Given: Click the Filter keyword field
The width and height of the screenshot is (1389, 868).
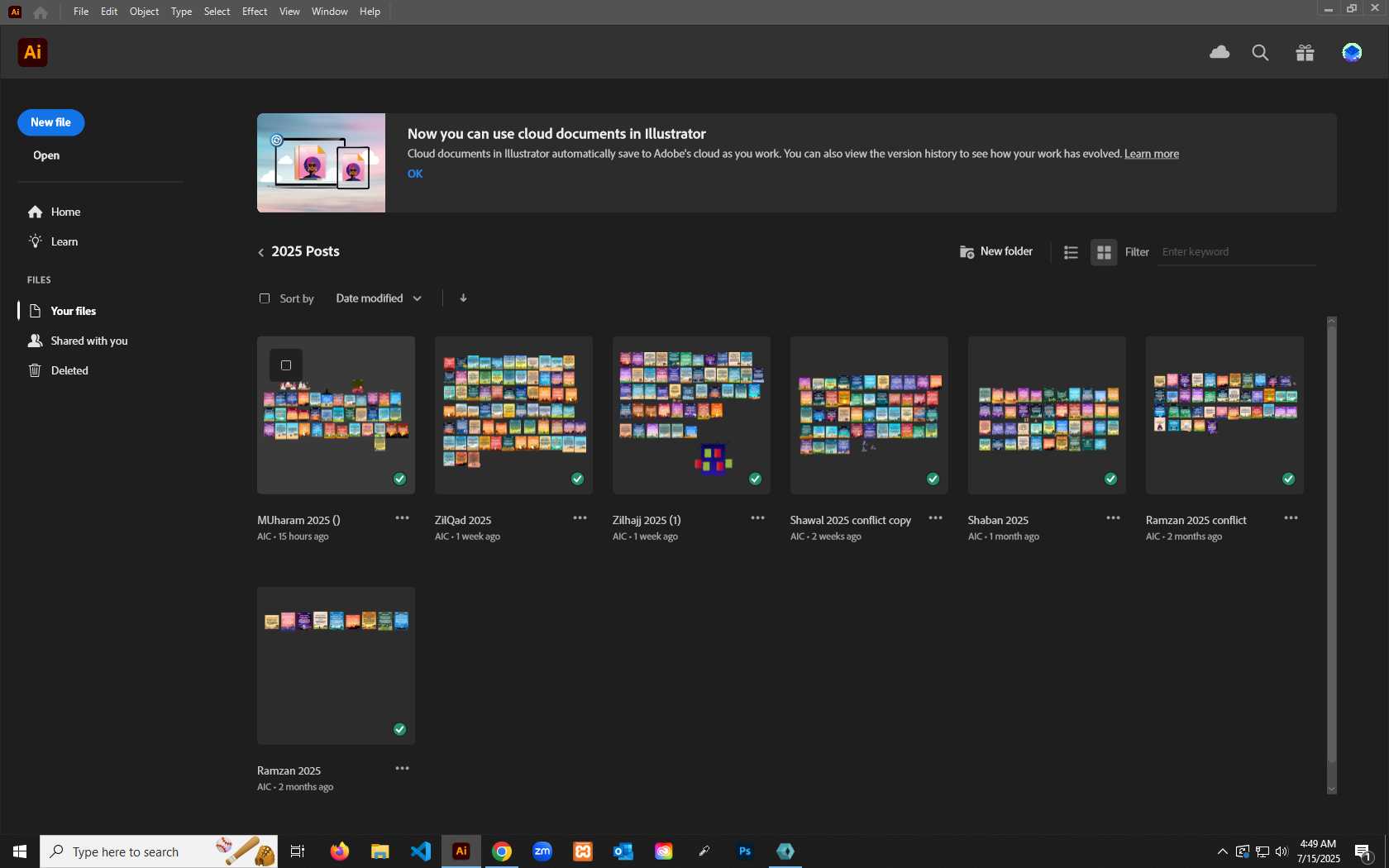Looking at the screenshot, I should click(x=1236, y=252).
